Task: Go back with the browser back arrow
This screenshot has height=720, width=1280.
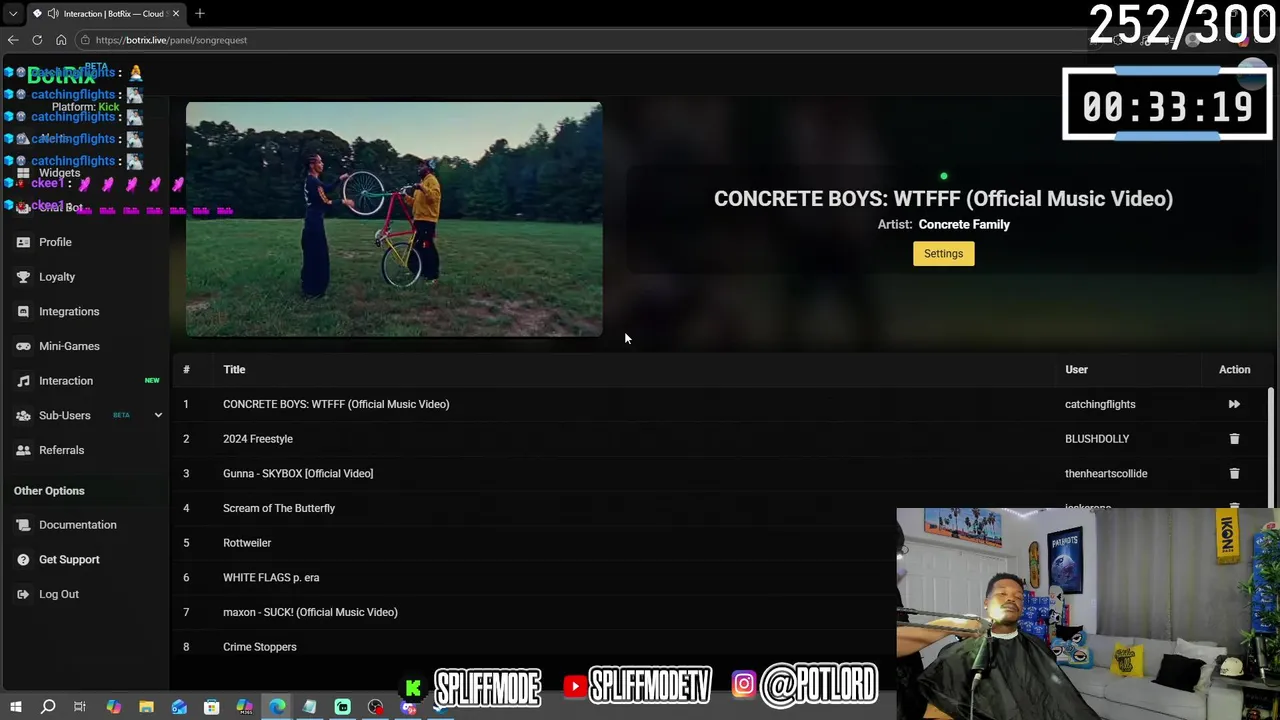Action: [13, 40]
